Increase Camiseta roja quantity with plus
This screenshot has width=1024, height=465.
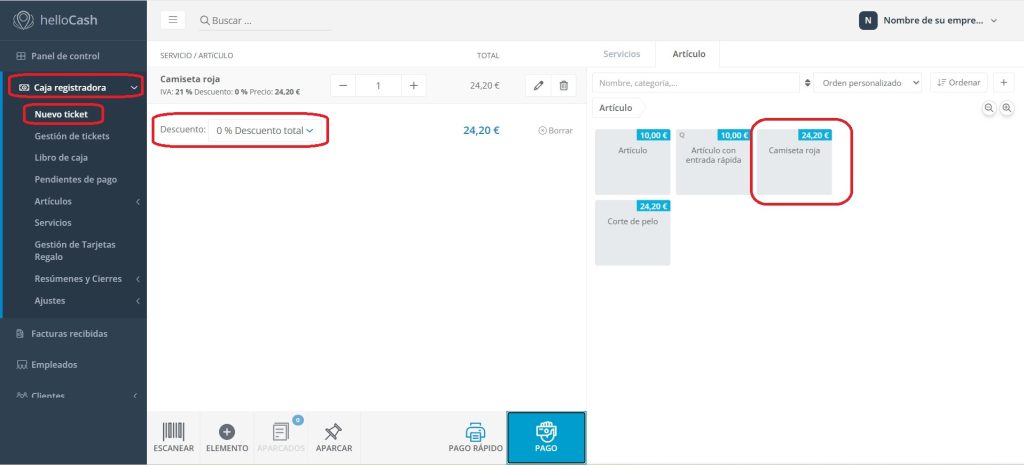[413, 86]
